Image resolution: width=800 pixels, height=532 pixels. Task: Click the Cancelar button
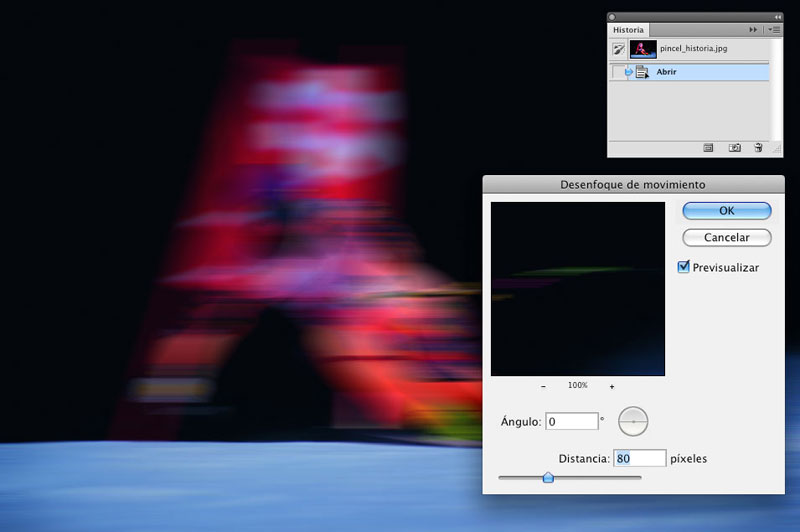tap(727, 237)
